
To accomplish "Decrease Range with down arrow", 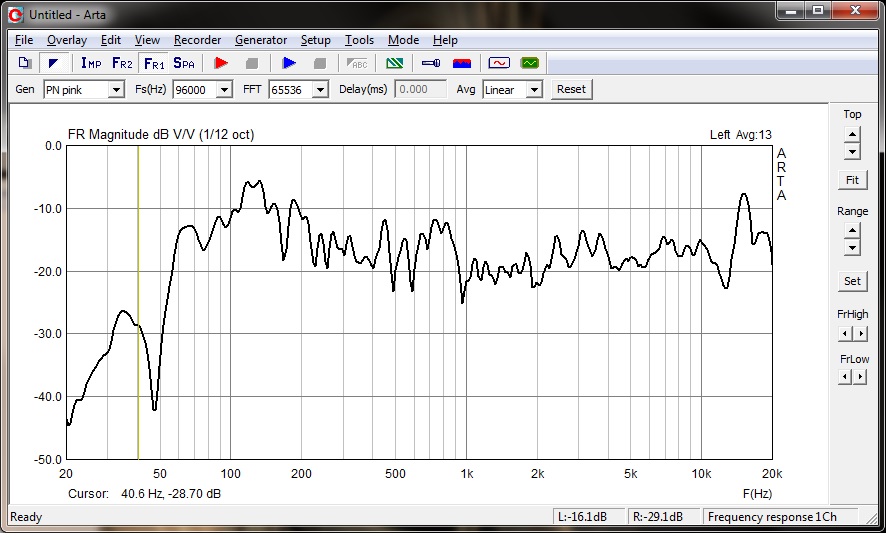I will pos(852,247).
